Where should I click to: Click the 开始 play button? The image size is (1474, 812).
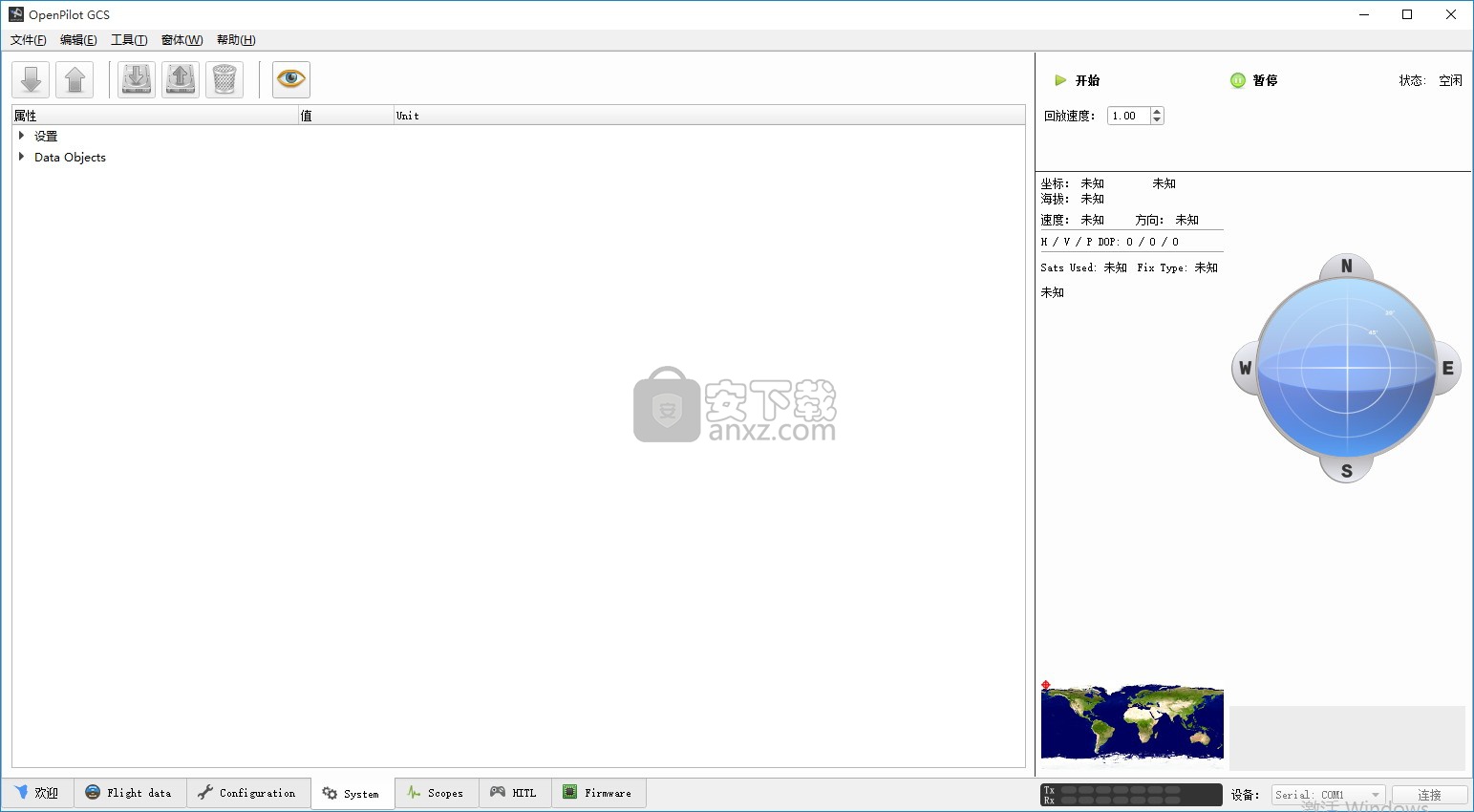tap(1078, 80)
